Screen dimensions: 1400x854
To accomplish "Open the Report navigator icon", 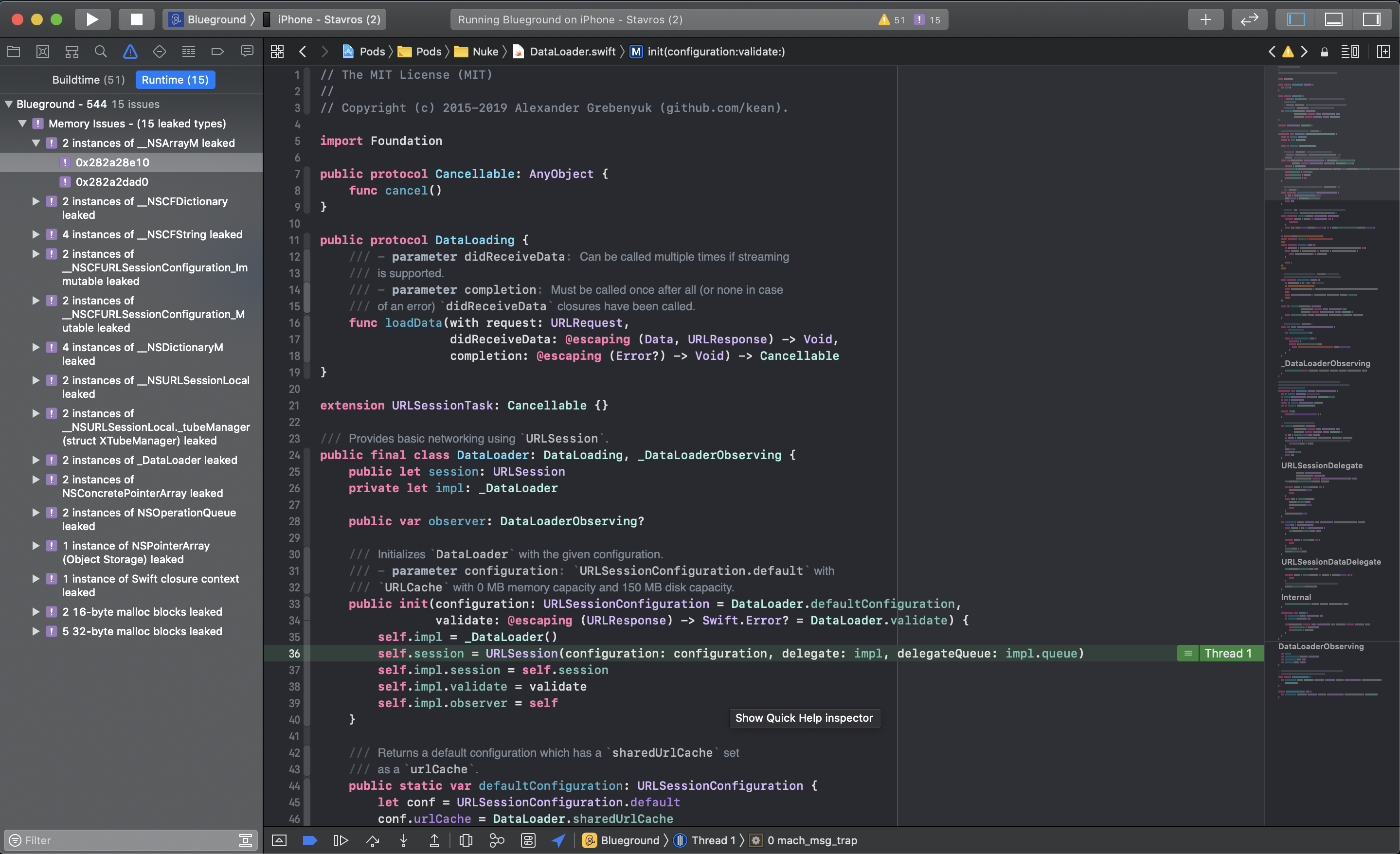I will click(247, 52).
